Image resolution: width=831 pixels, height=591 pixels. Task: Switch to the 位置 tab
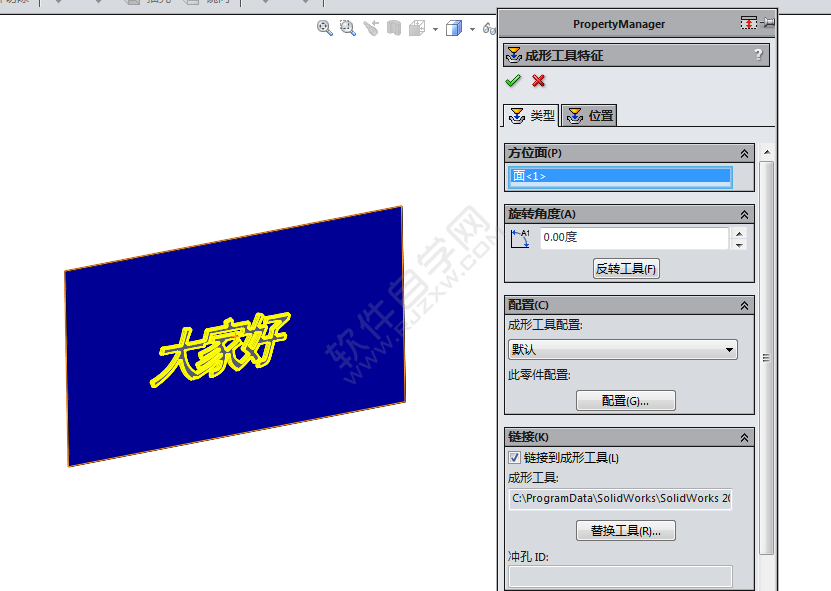(x=588, y=114)
